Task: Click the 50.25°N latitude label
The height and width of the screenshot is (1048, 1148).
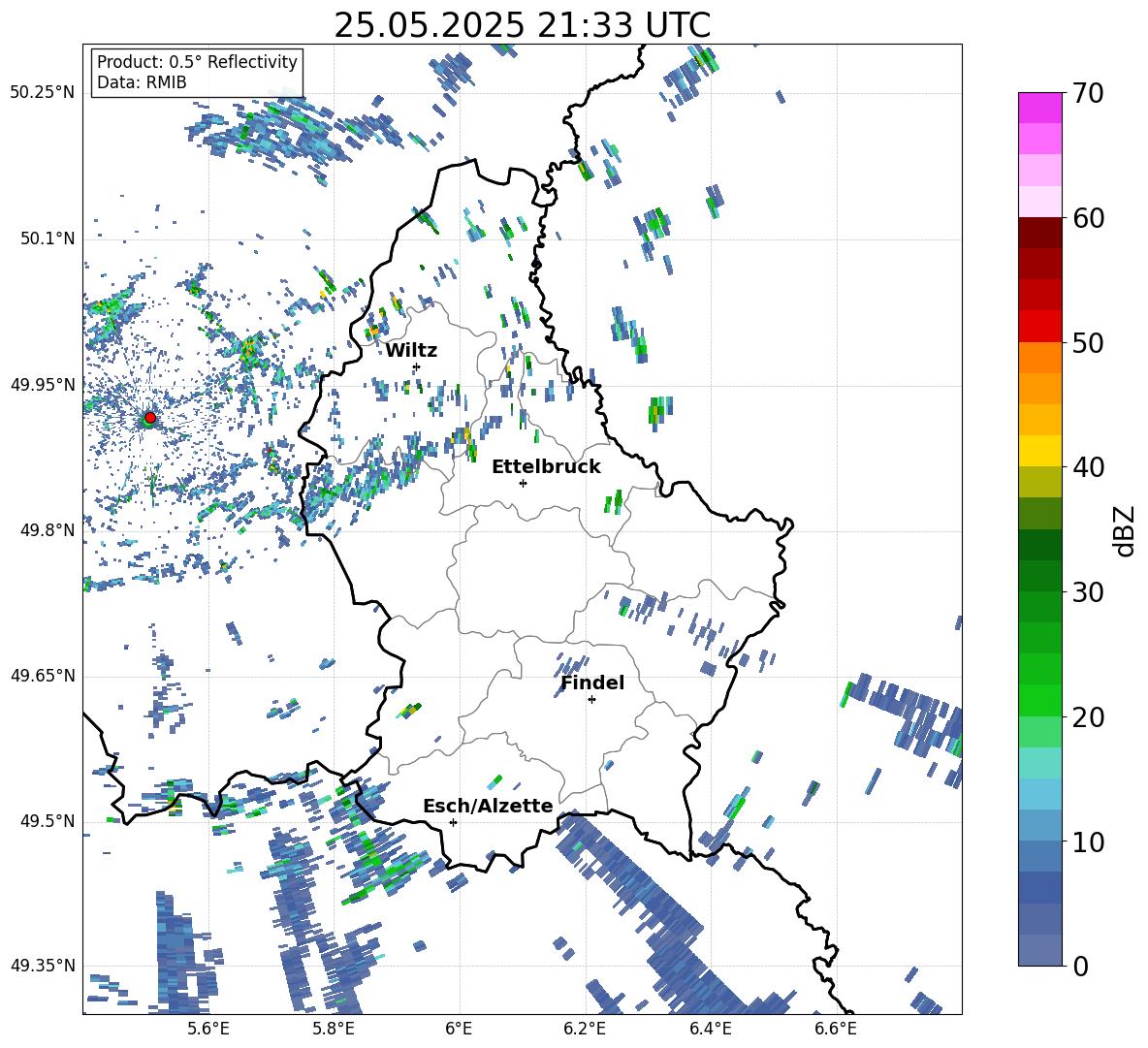Action: click(43, 92)
